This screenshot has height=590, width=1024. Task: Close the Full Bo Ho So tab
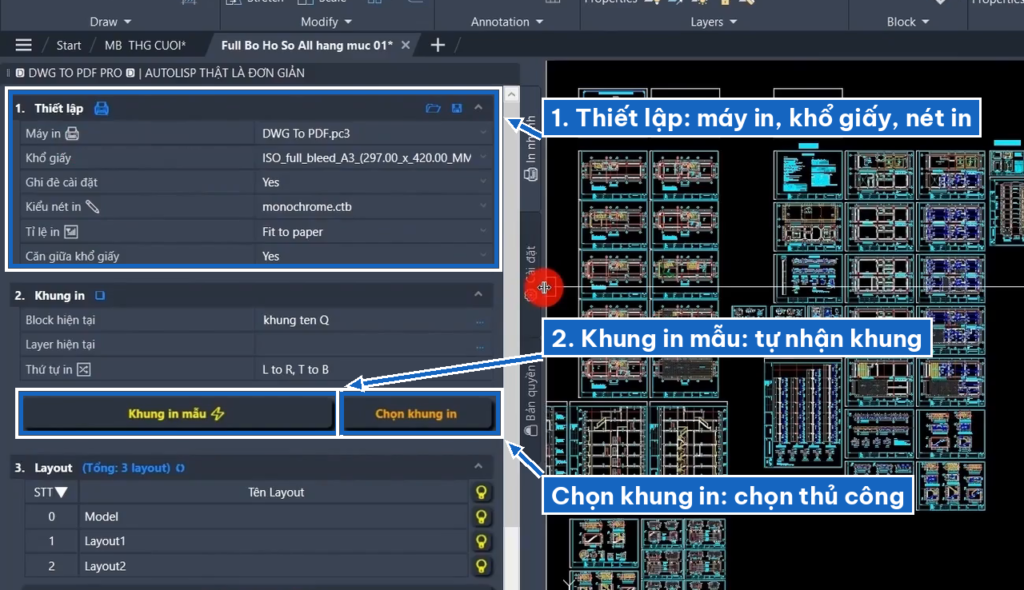(406, 45)
